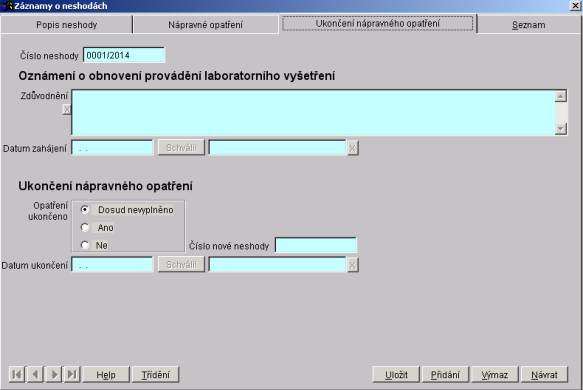Go to the first record

[16, 374]
